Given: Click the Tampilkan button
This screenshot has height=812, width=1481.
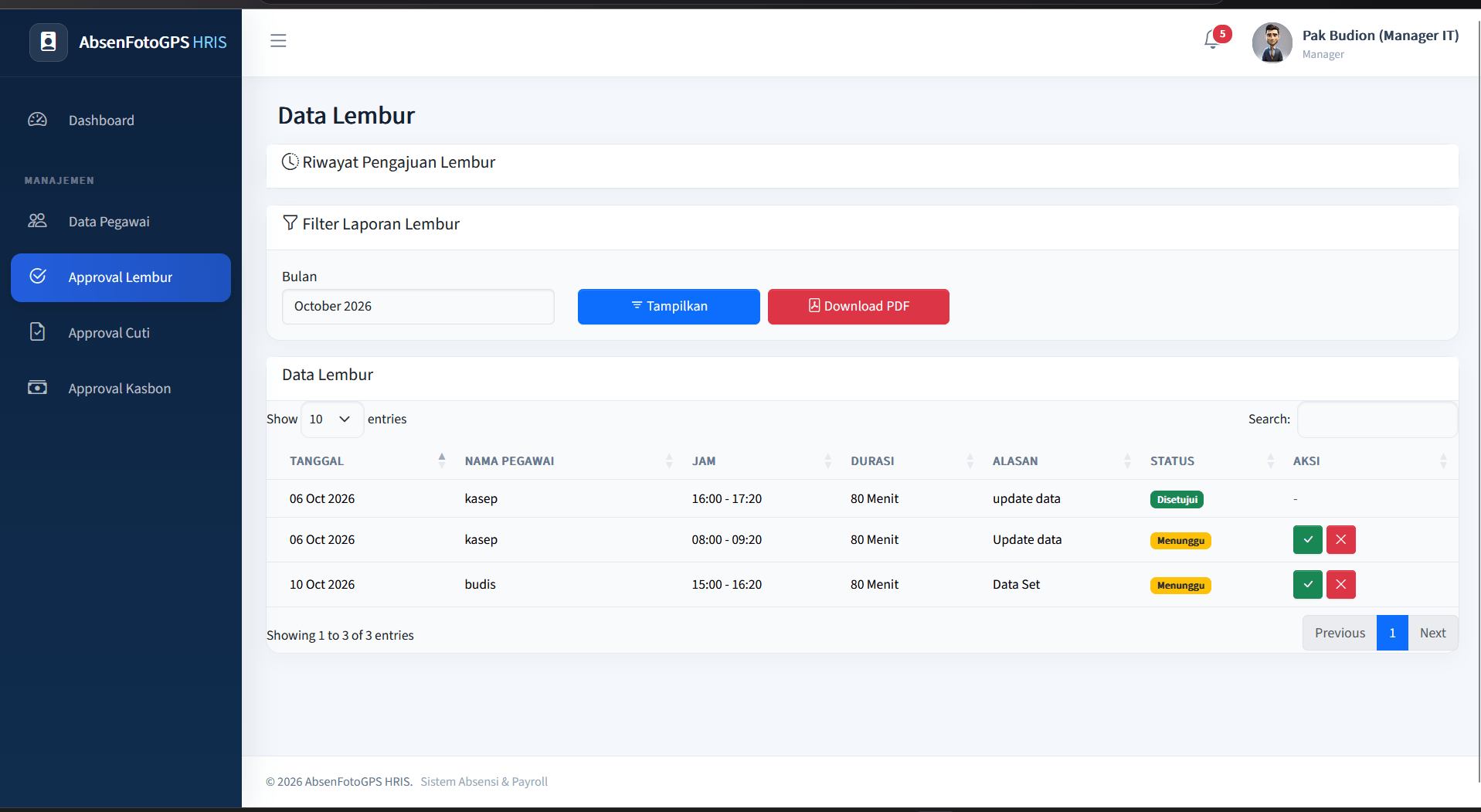Looking at the screenshot, I should coord(669,307).
